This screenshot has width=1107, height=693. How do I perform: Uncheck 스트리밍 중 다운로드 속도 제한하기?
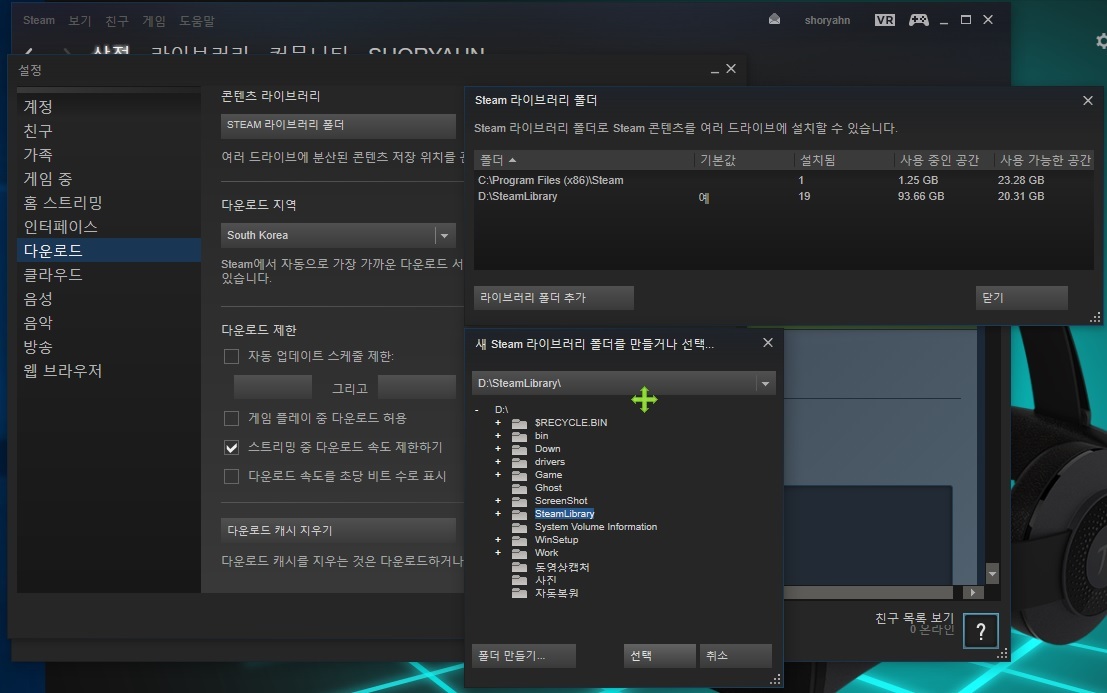point(231,447)
